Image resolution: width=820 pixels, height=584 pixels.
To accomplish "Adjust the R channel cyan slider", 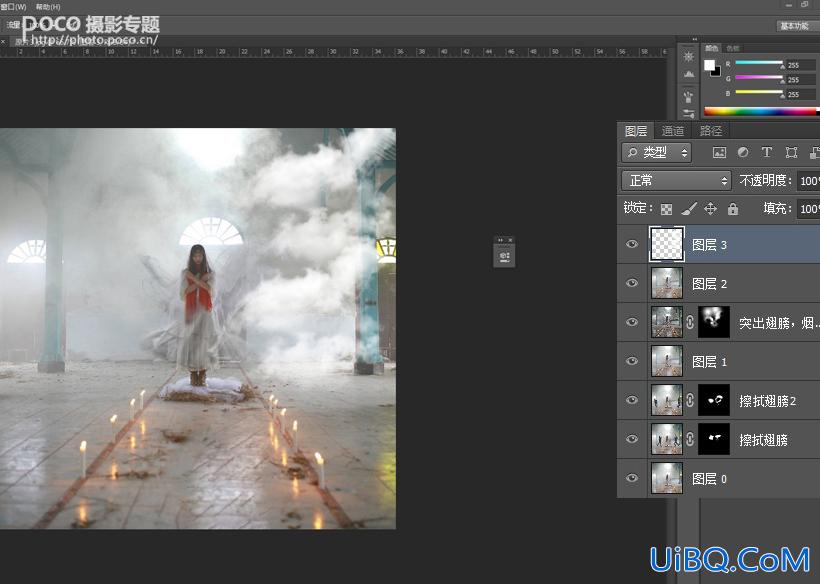I will 759,63.
